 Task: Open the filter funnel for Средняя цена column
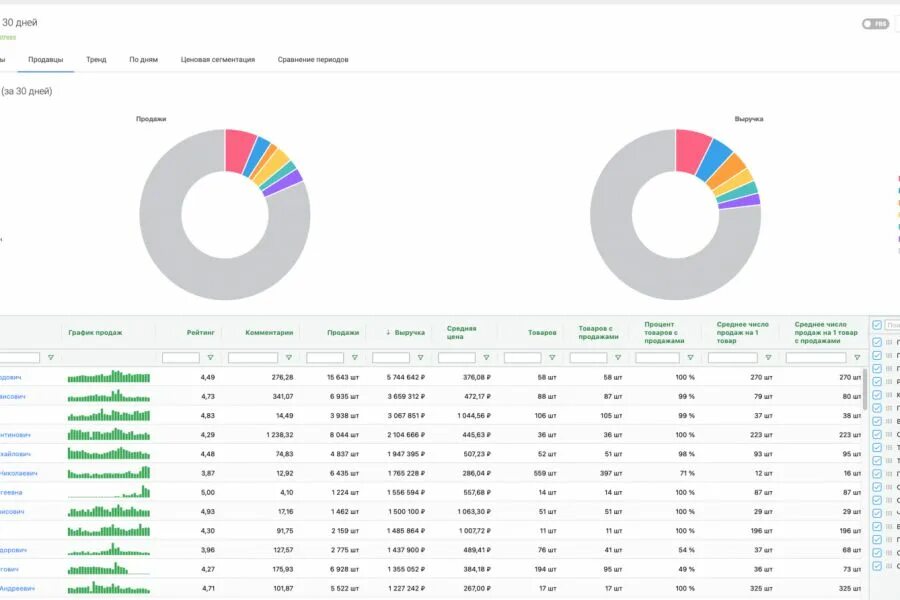point(486,358)
